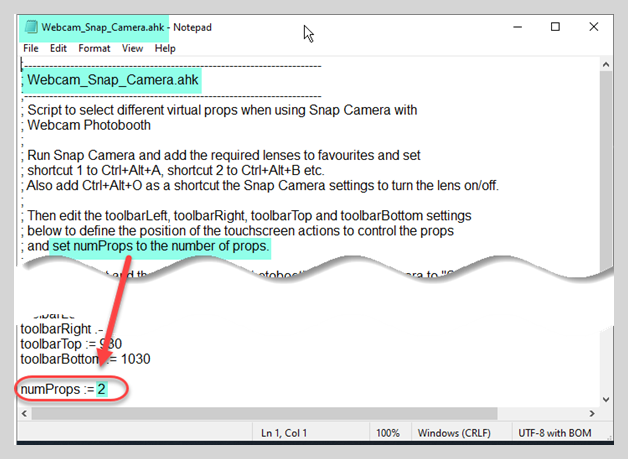Viewport: 628px width, 459px height.
Task: Click line 'below to define the position'
Action: click(x=238, y=231)
